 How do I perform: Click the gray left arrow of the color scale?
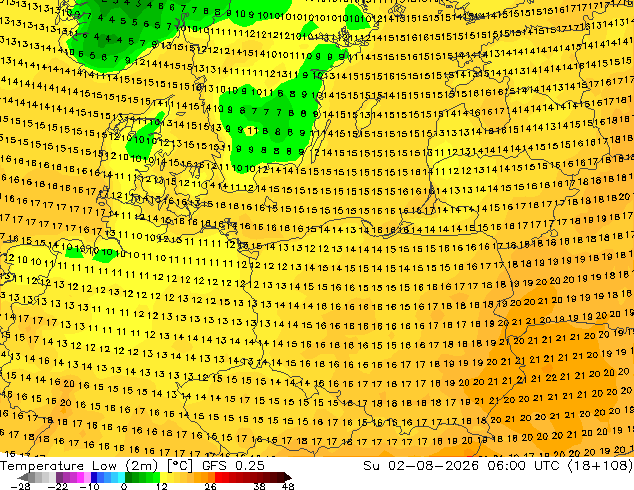coord(23,477)
